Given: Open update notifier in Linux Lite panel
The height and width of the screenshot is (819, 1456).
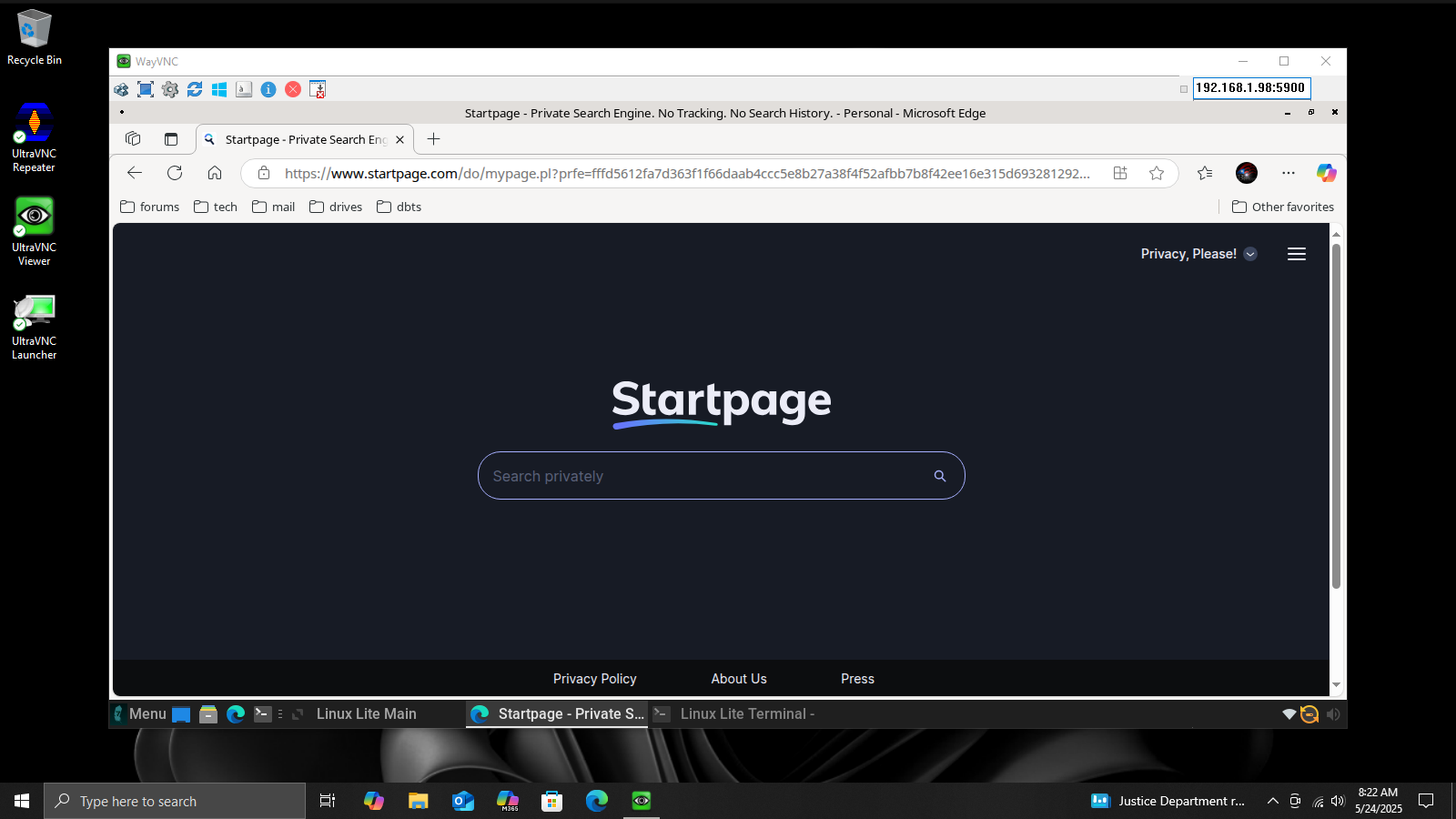Looking at the screenshot, I should [1309, 714].
